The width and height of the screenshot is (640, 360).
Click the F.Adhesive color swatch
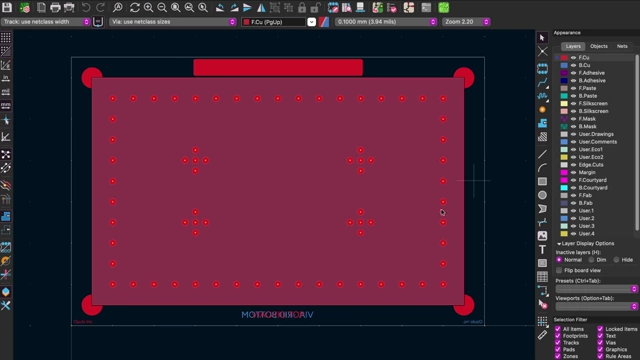tap(564, 73)
